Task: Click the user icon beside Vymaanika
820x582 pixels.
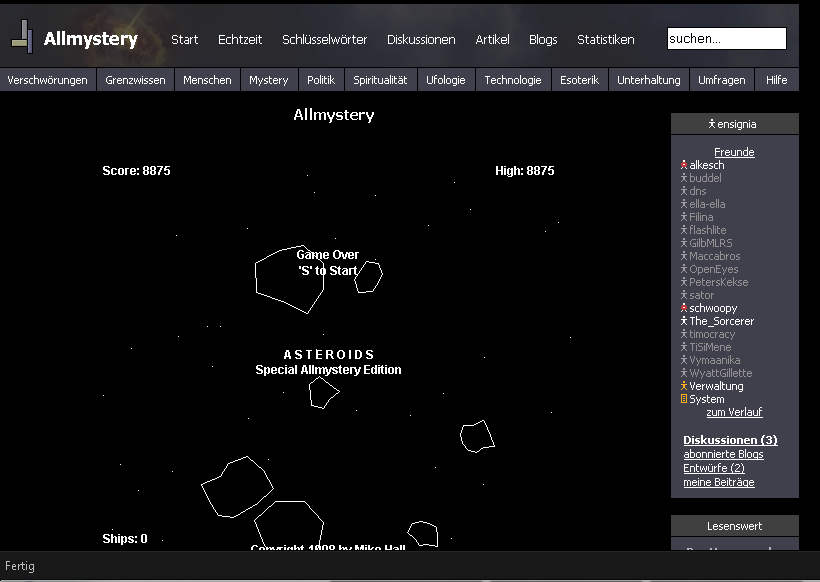Action: pos(684,360)
